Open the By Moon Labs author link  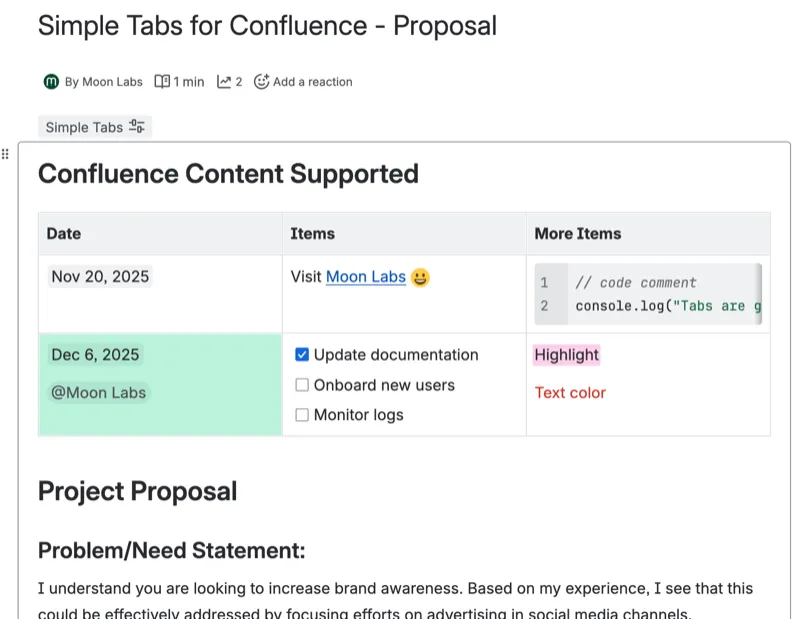pyautogui.click(x=104, y=82)
